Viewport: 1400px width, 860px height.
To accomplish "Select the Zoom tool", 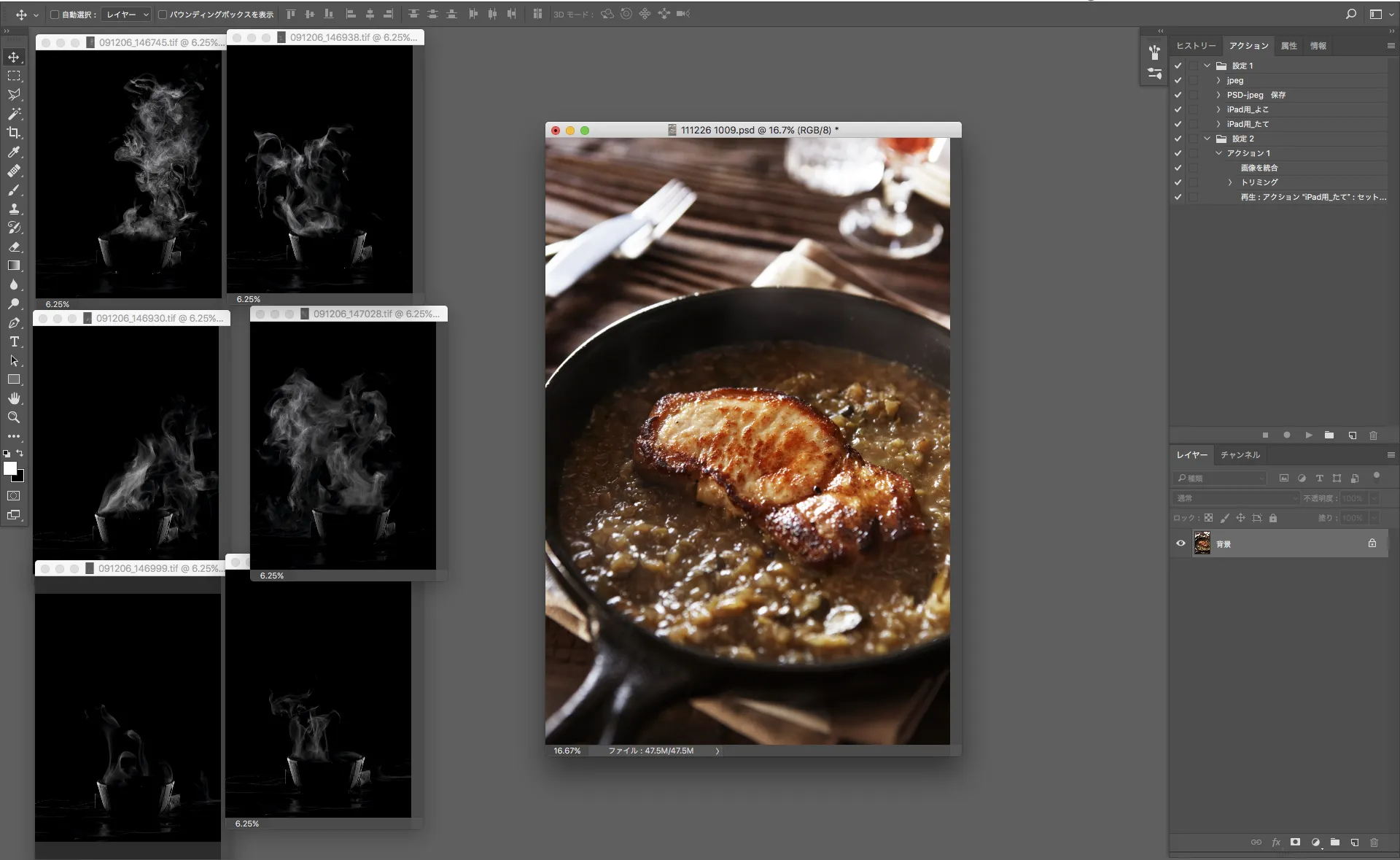I will coord(14,417).
